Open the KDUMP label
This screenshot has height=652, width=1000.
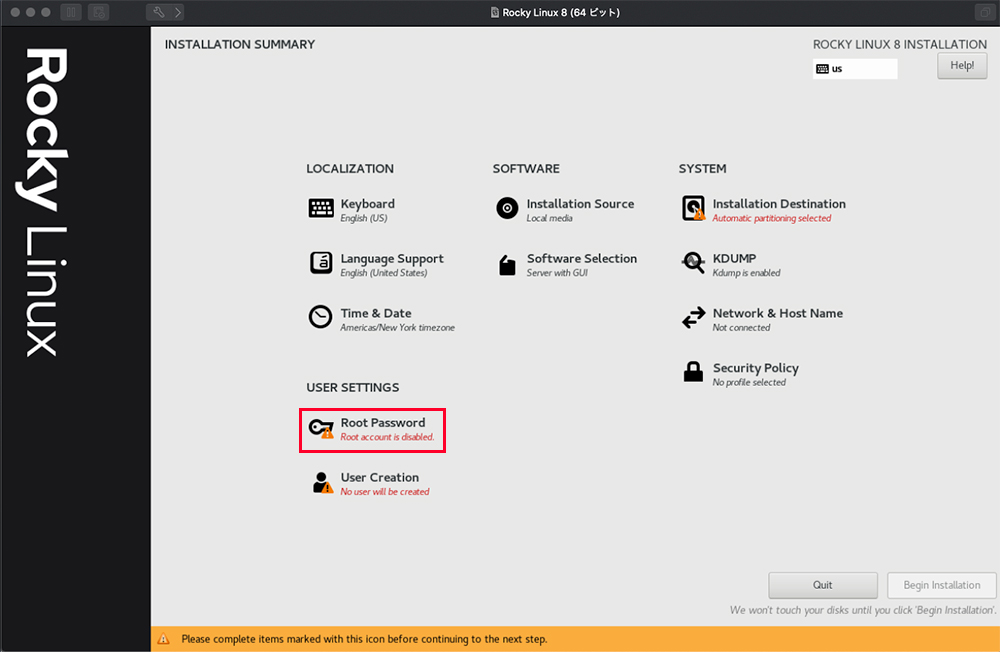734,258
